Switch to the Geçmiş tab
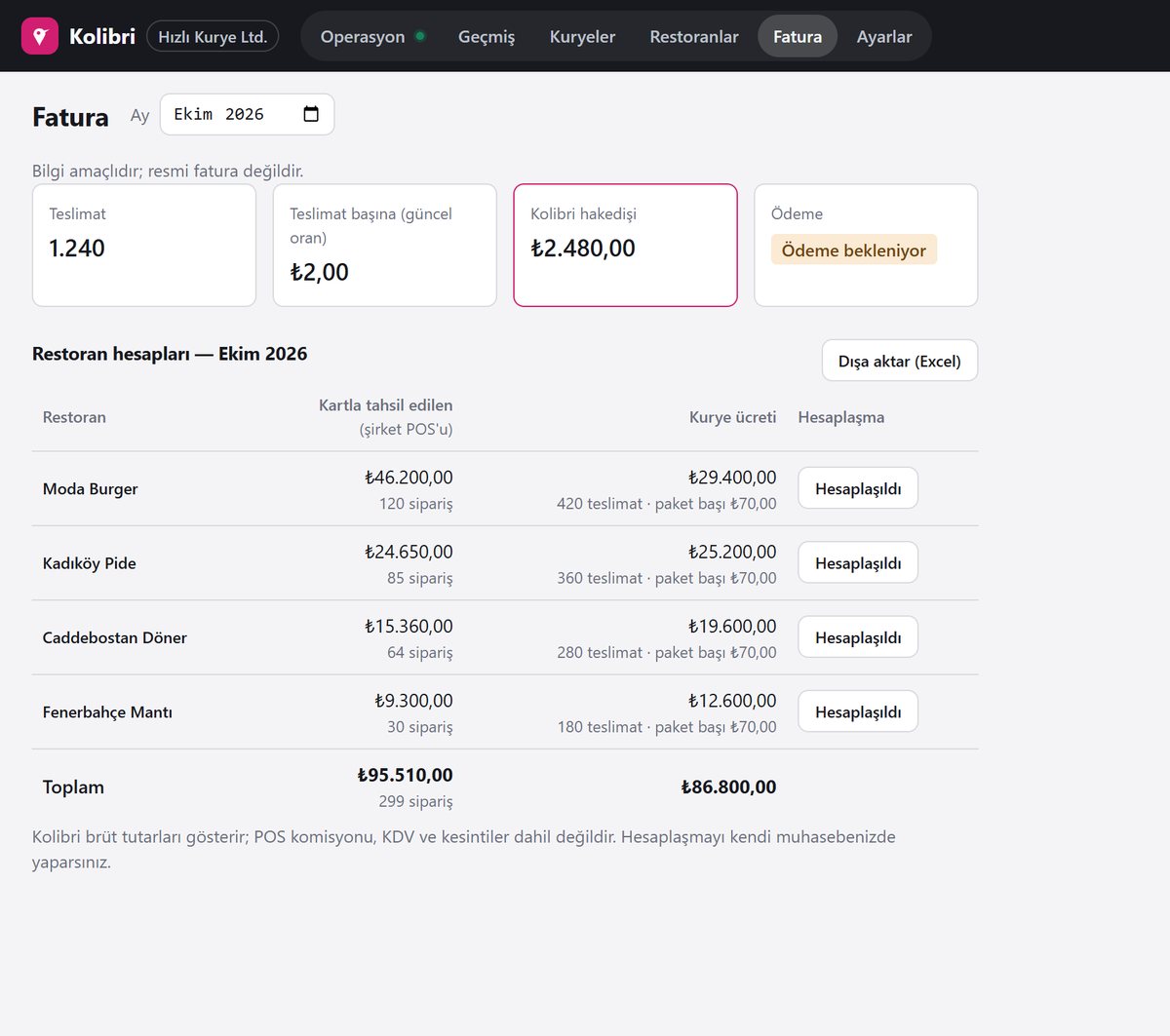 487,37
